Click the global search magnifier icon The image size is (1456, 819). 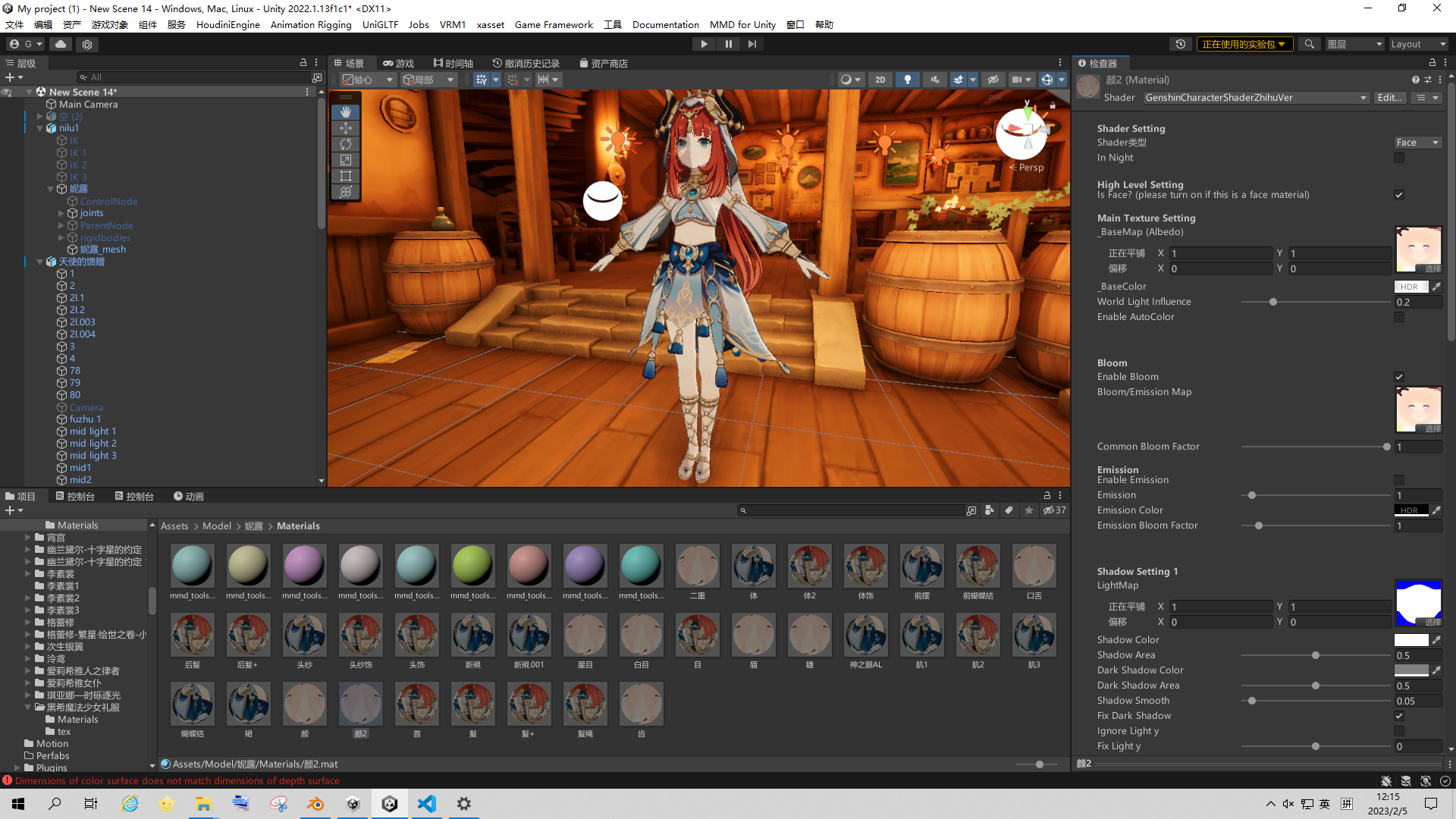tap(1309, 44)
